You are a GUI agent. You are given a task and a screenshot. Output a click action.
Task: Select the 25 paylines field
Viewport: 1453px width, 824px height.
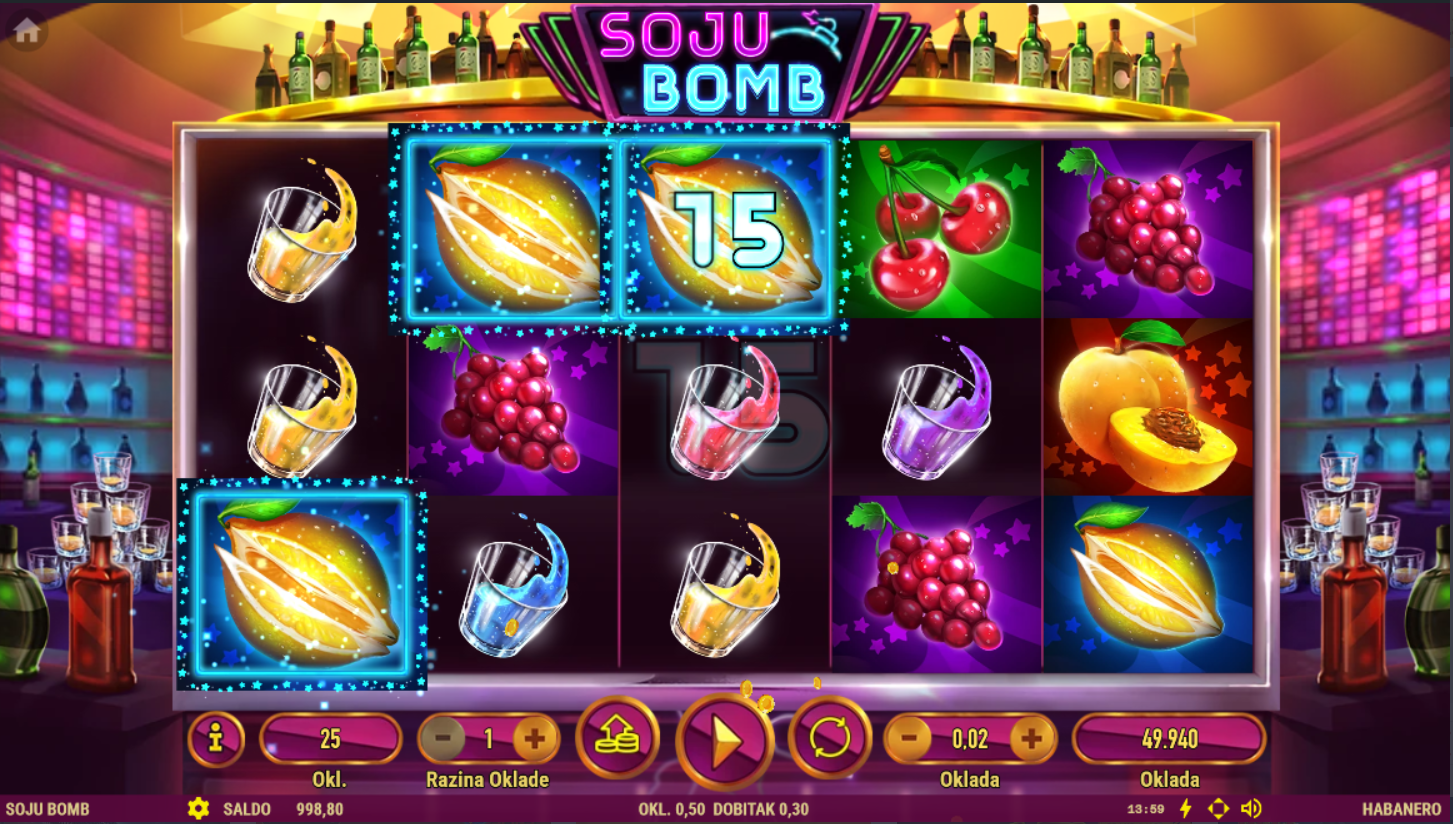(330, 739)
